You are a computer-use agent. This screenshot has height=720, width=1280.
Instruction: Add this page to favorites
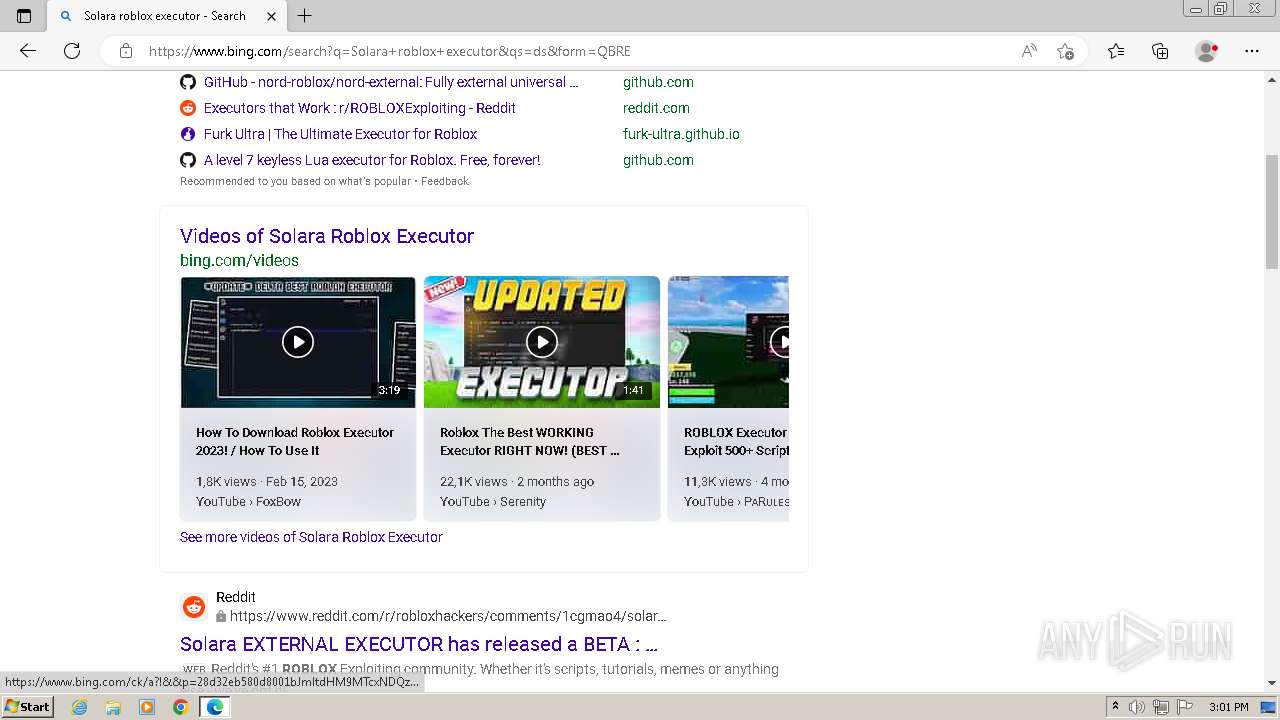(x=1066, y=51)
